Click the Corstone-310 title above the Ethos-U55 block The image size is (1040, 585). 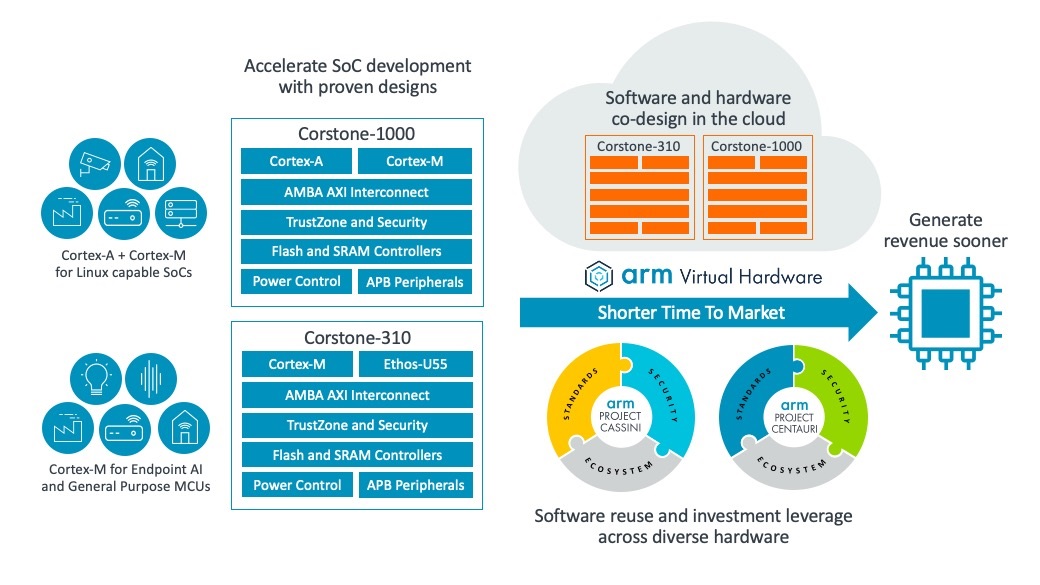pyautogui.click(x=358, y=338)
